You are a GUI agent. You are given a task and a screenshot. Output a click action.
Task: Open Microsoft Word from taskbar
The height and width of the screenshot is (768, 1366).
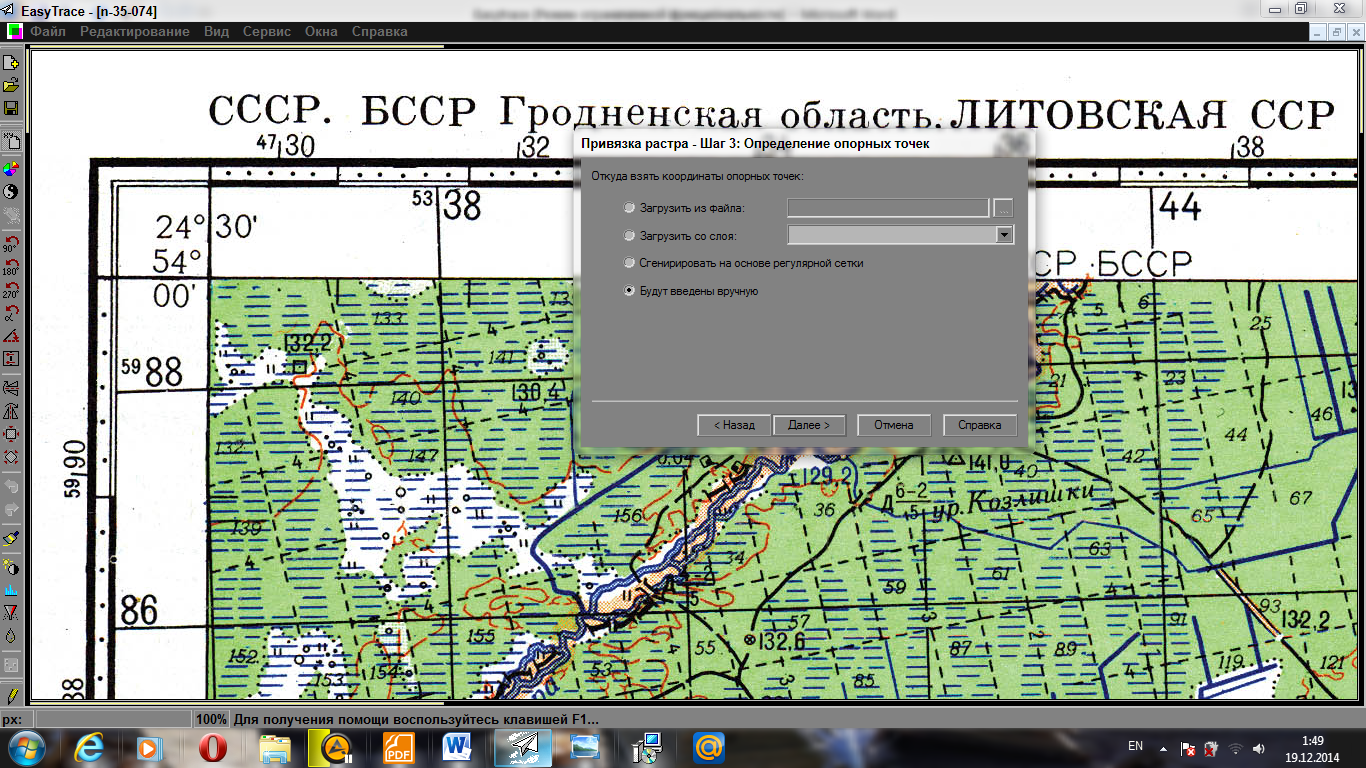pyautogui.click(x=457, y=747)
